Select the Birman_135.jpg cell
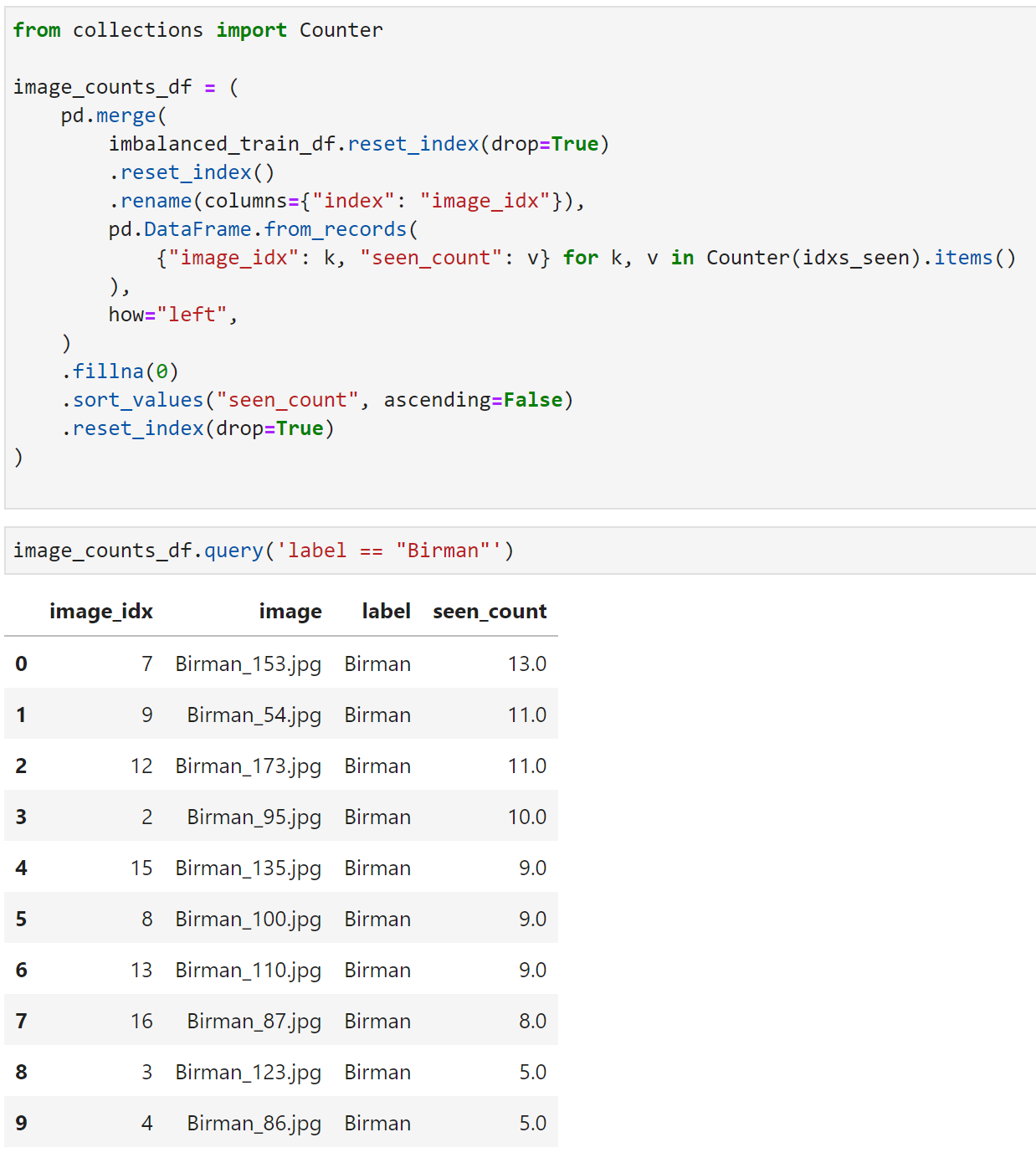The width and height of the screenshot is (1036, 1168). tap(248, 868)
